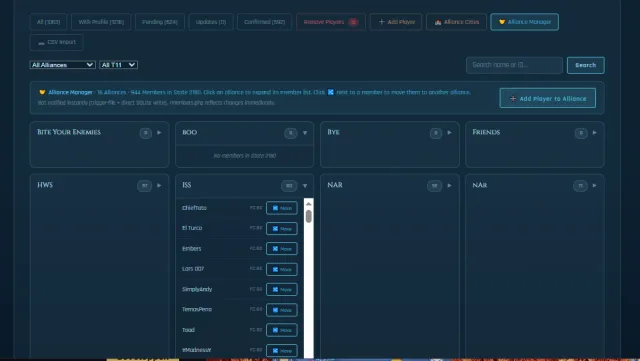Open Alliance Cities view
The height and width of the screenshot is (361, 640).
[x=456, y=22]
